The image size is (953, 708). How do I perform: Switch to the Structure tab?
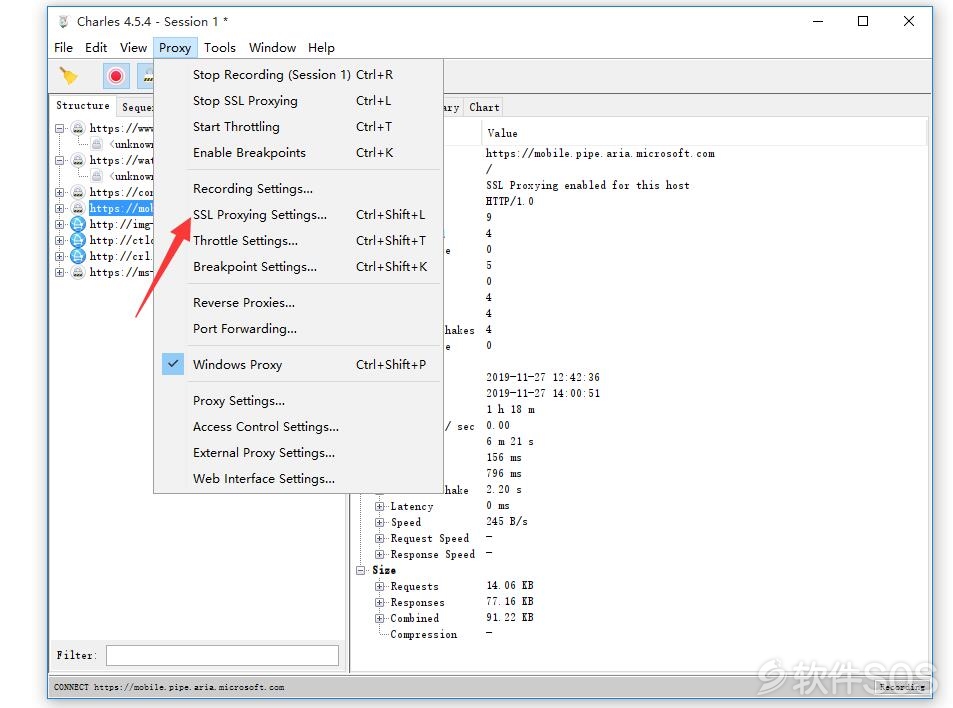[83, 106]
